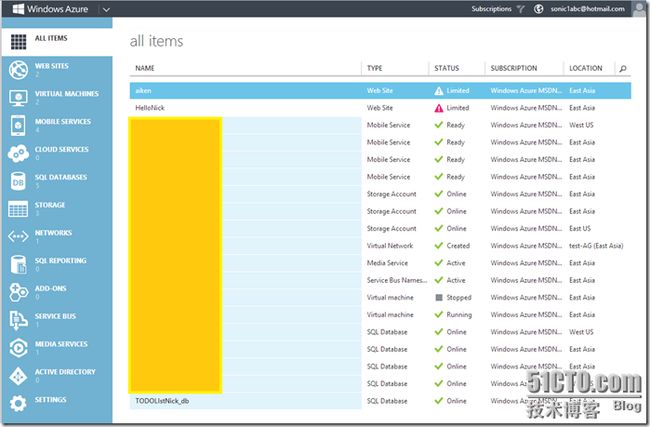The image size is (650, 427).
Task: Select the Service Bus Names... type cell
Action: (x=397, y=280)
